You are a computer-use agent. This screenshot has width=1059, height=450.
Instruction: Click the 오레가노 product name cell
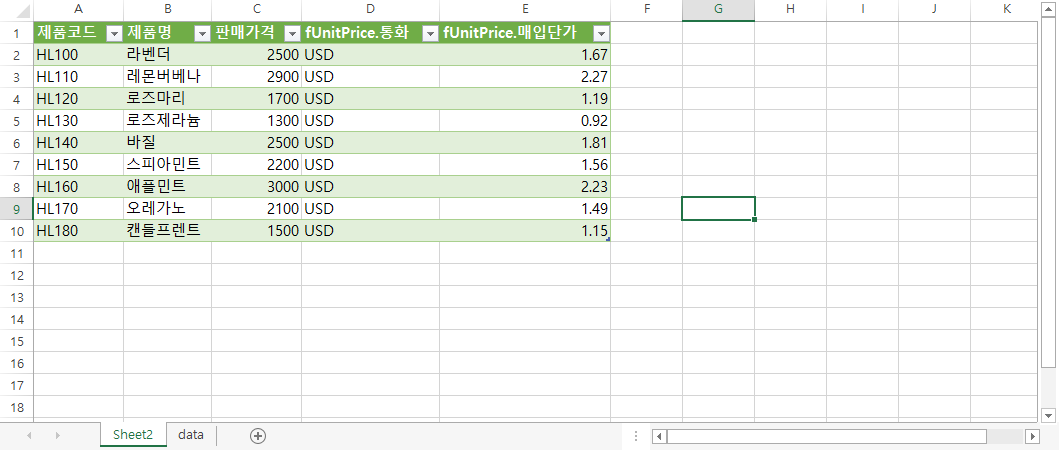click(167, 209)
